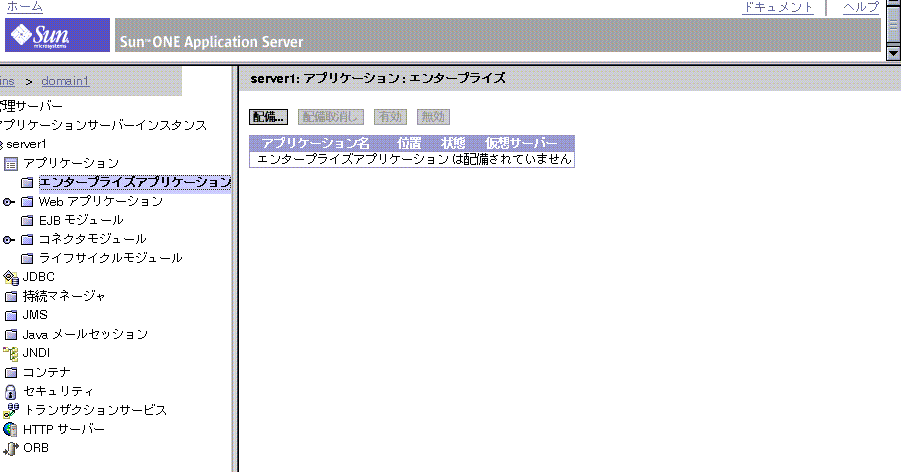The height and width of the screenshot is (472, 901).
Task: Click the 仮想サーバー column header
Action: (x=521, y=143)
